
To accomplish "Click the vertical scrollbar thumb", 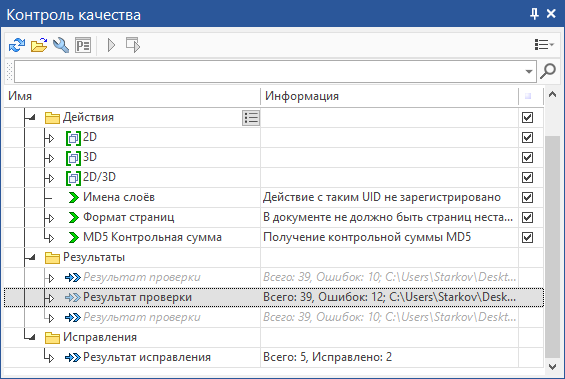I will 552,247.
